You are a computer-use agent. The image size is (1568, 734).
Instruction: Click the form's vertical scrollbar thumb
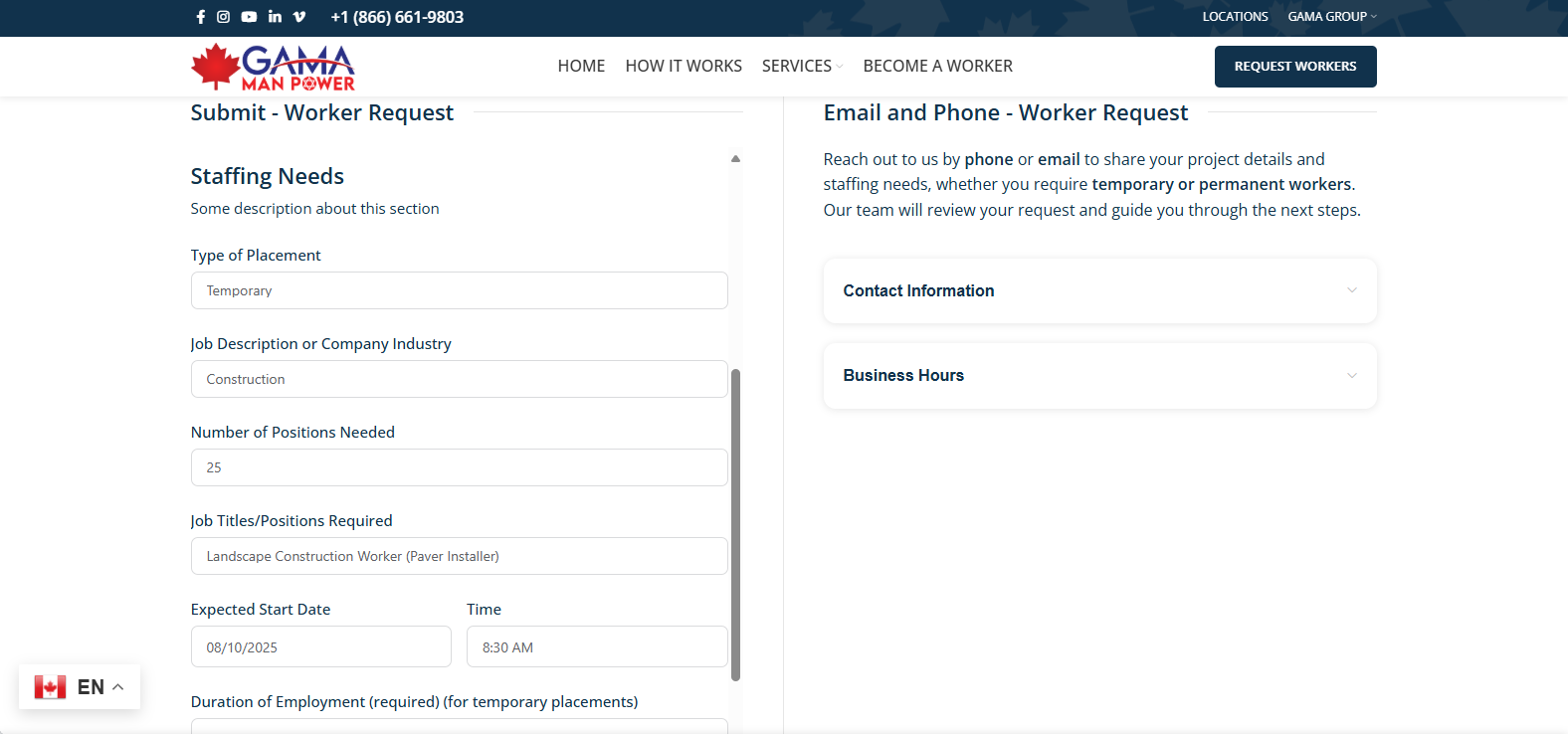[x=735, y=524]
